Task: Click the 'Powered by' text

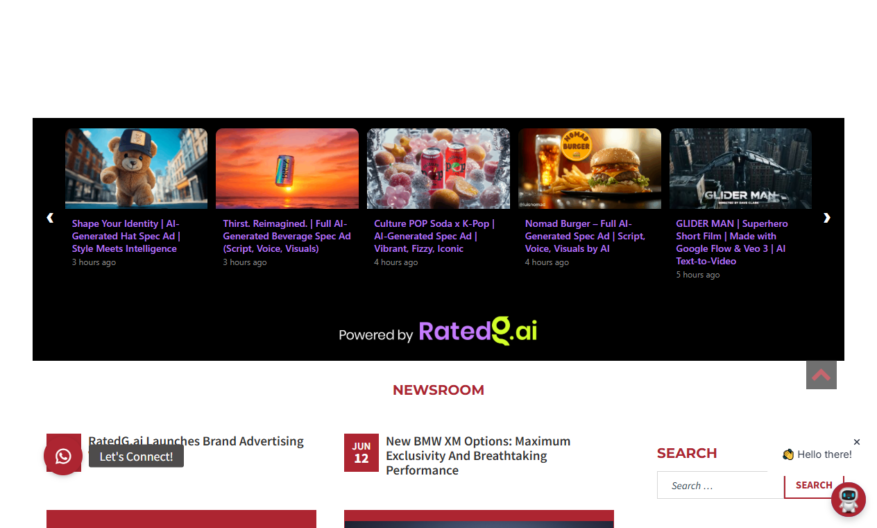Action: [375, 335]
